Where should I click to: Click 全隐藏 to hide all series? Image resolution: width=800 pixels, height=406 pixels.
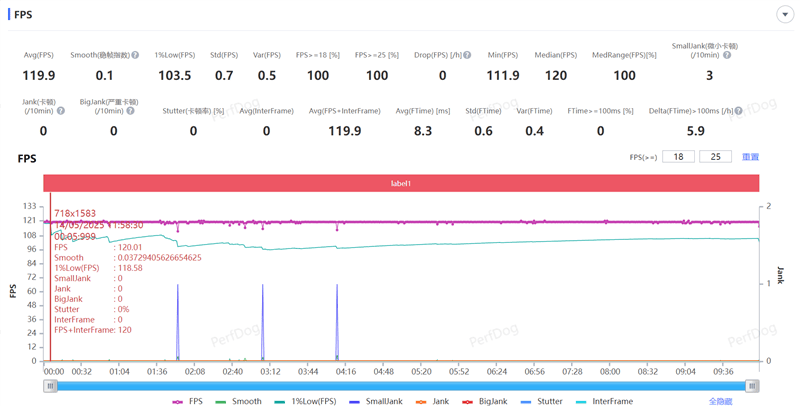click(721, 401)
